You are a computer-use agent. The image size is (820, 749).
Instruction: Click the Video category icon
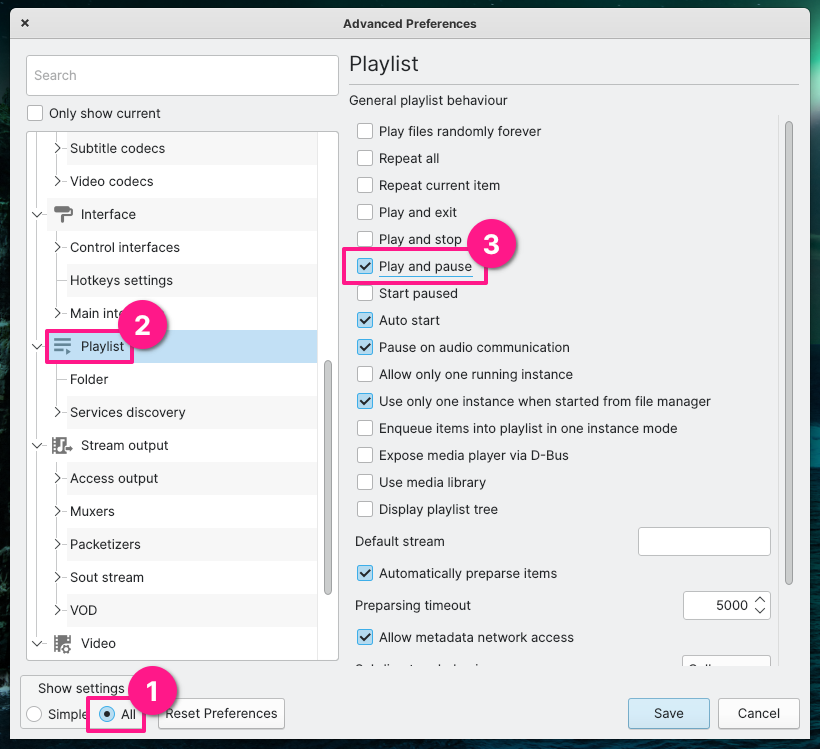(62, 643)
